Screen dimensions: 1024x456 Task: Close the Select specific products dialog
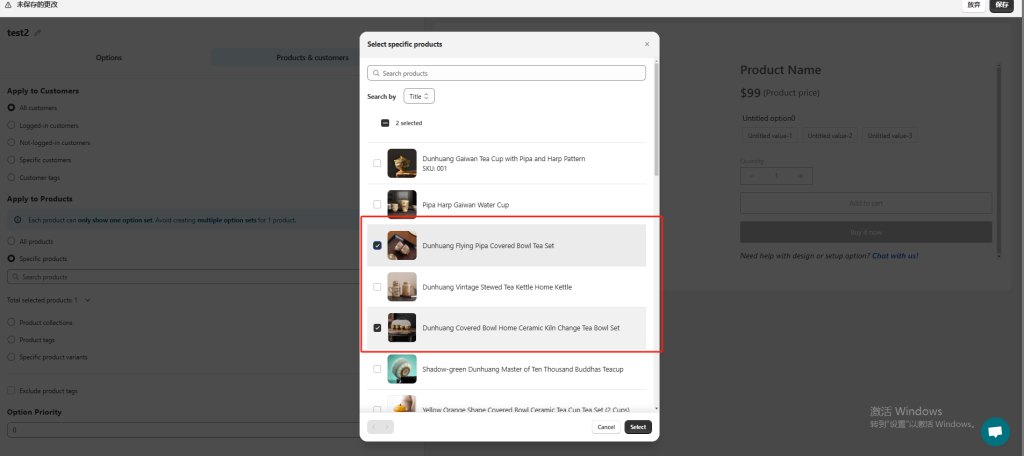click(646, 44)
